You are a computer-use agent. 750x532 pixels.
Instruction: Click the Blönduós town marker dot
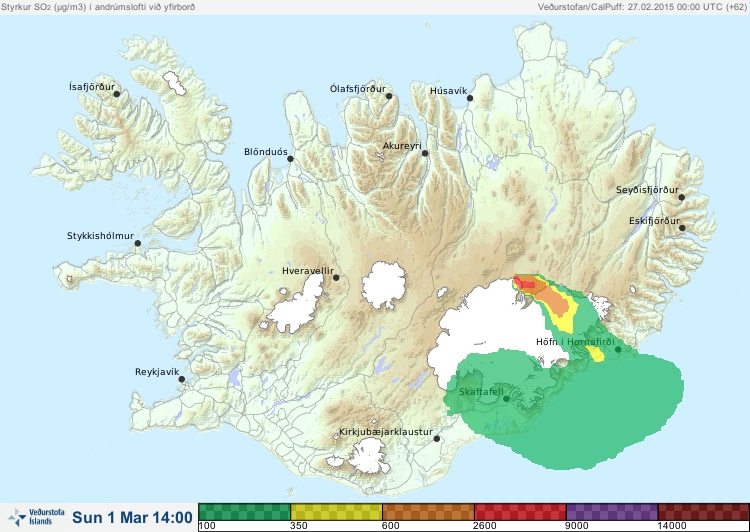pyautogui.click(x=290, y=159)
